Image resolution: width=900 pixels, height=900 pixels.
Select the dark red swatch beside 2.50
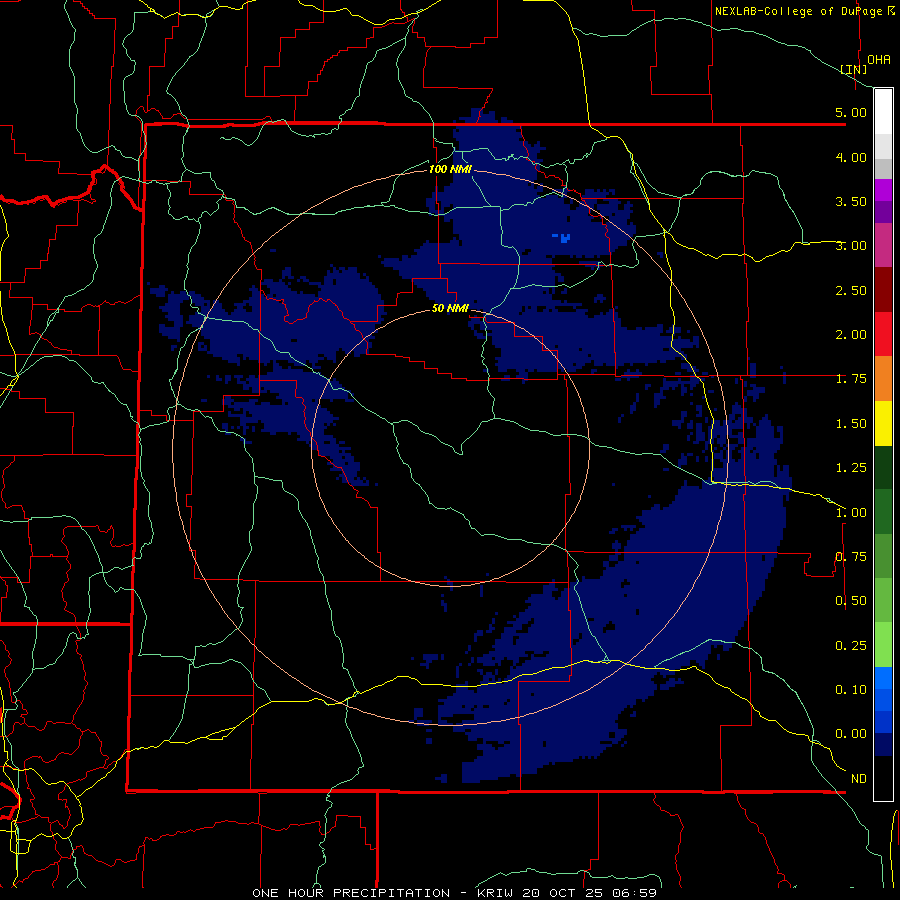pos(883,290)
